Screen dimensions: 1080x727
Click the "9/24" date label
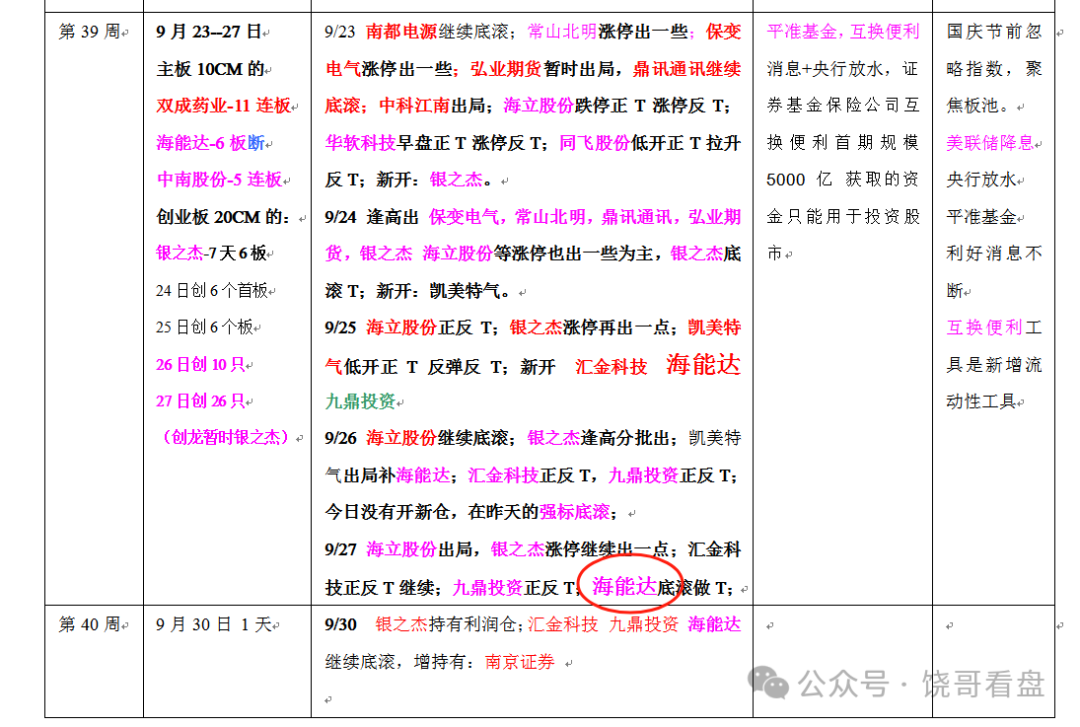click(340, 217)
